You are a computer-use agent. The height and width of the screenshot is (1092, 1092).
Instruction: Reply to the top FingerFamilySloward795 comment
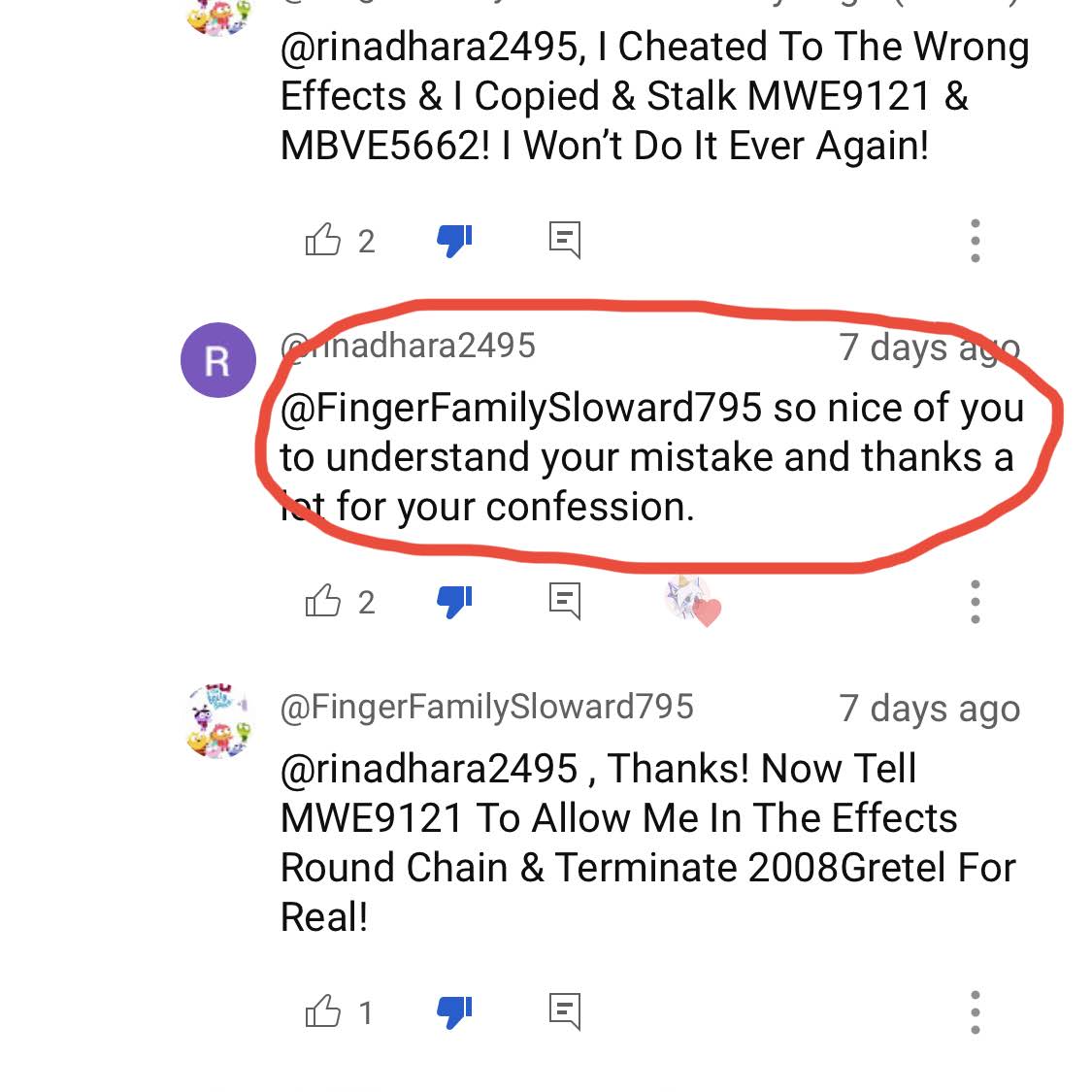click(565, 241)
